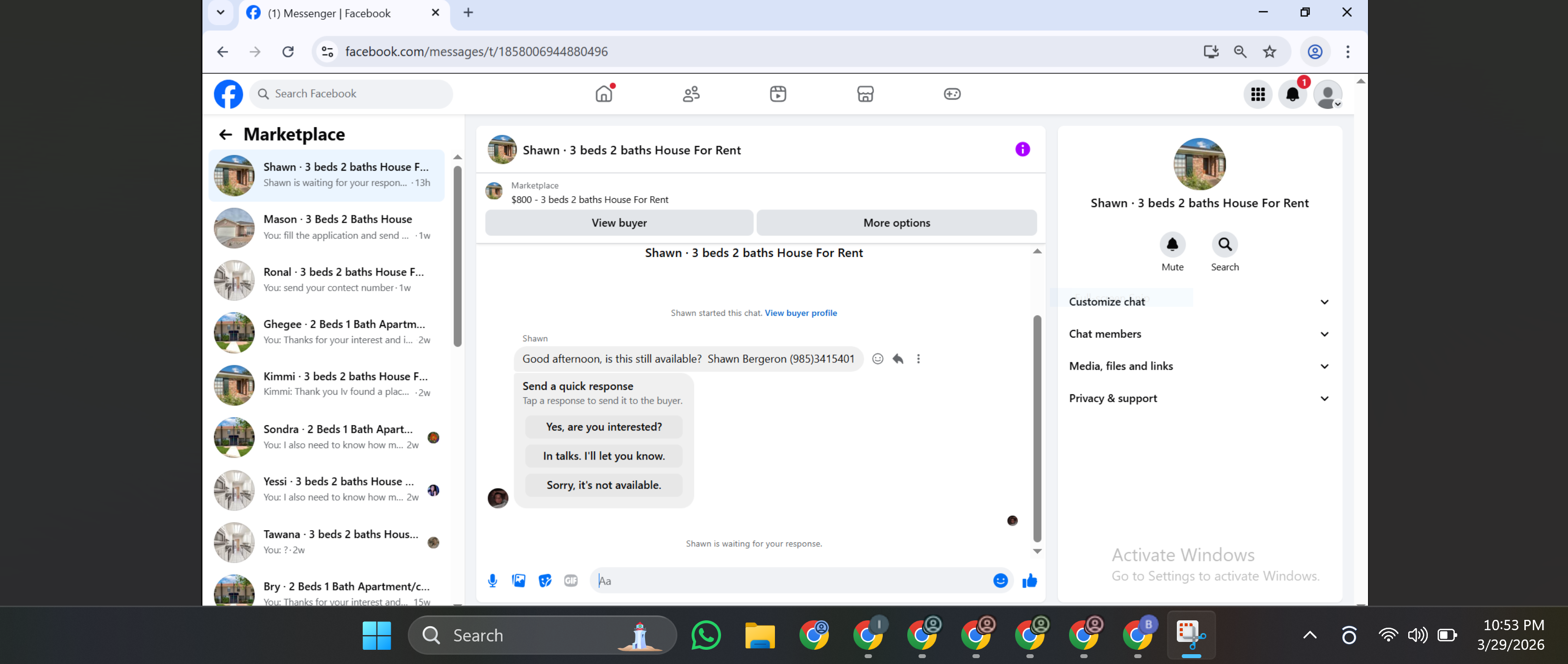This screenshot has height=664, width=1568.
Task: Send a thumbs-up like
Action: tap(1029, 581)
